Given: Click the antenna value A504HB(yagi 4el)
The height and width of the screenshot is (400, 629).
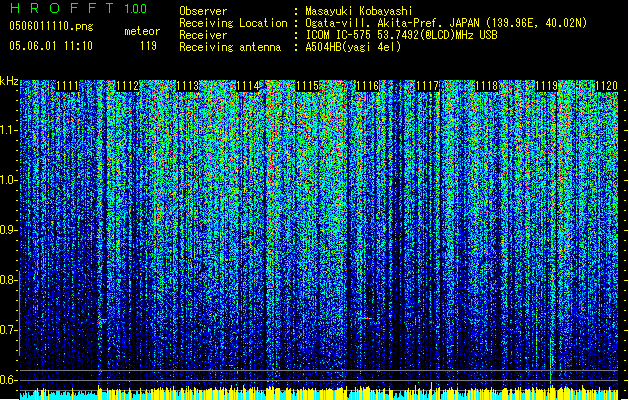Looking at the screenshot, I should point(353,47).
